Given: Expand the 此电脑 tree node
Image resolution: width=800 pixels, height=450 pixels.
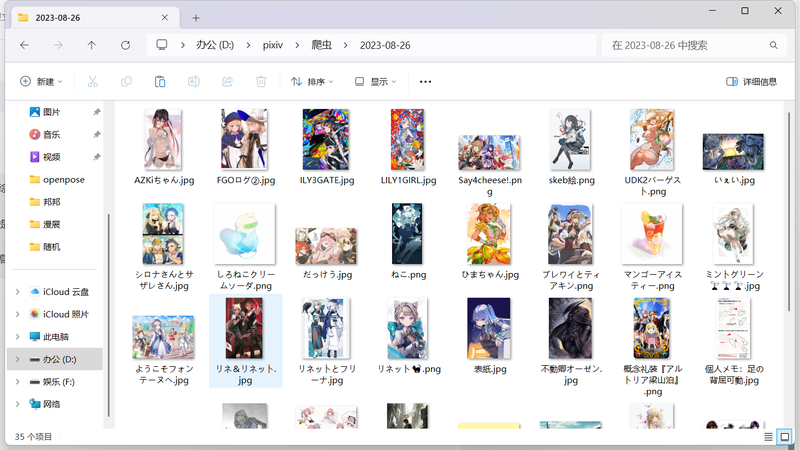Looking at the screenshot, I should pos(17,337).
